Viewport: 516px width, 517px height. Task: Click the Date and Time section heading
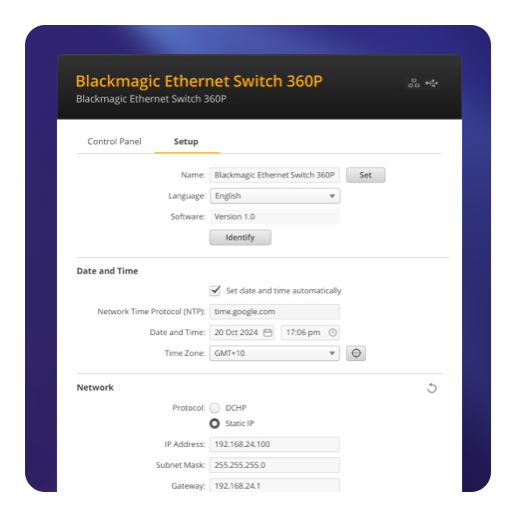[107, 271]
